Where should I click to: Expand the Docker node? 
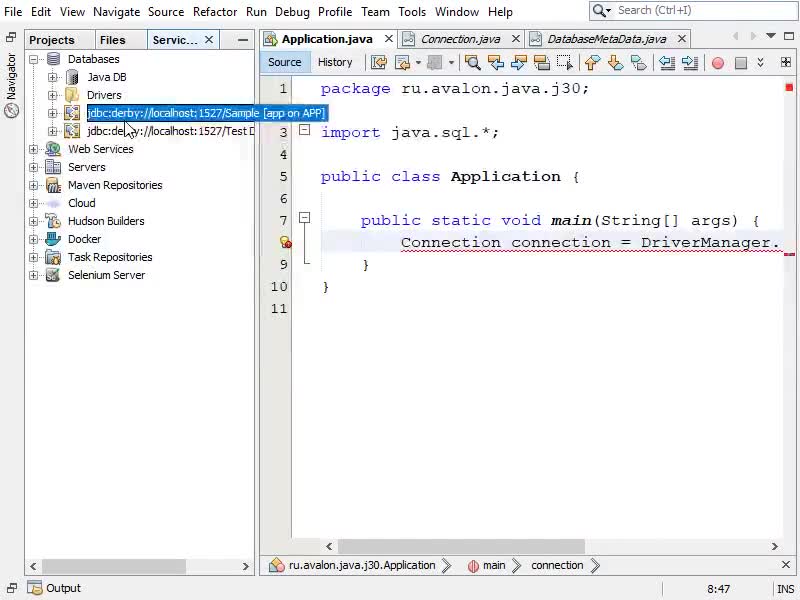[34, 239]
